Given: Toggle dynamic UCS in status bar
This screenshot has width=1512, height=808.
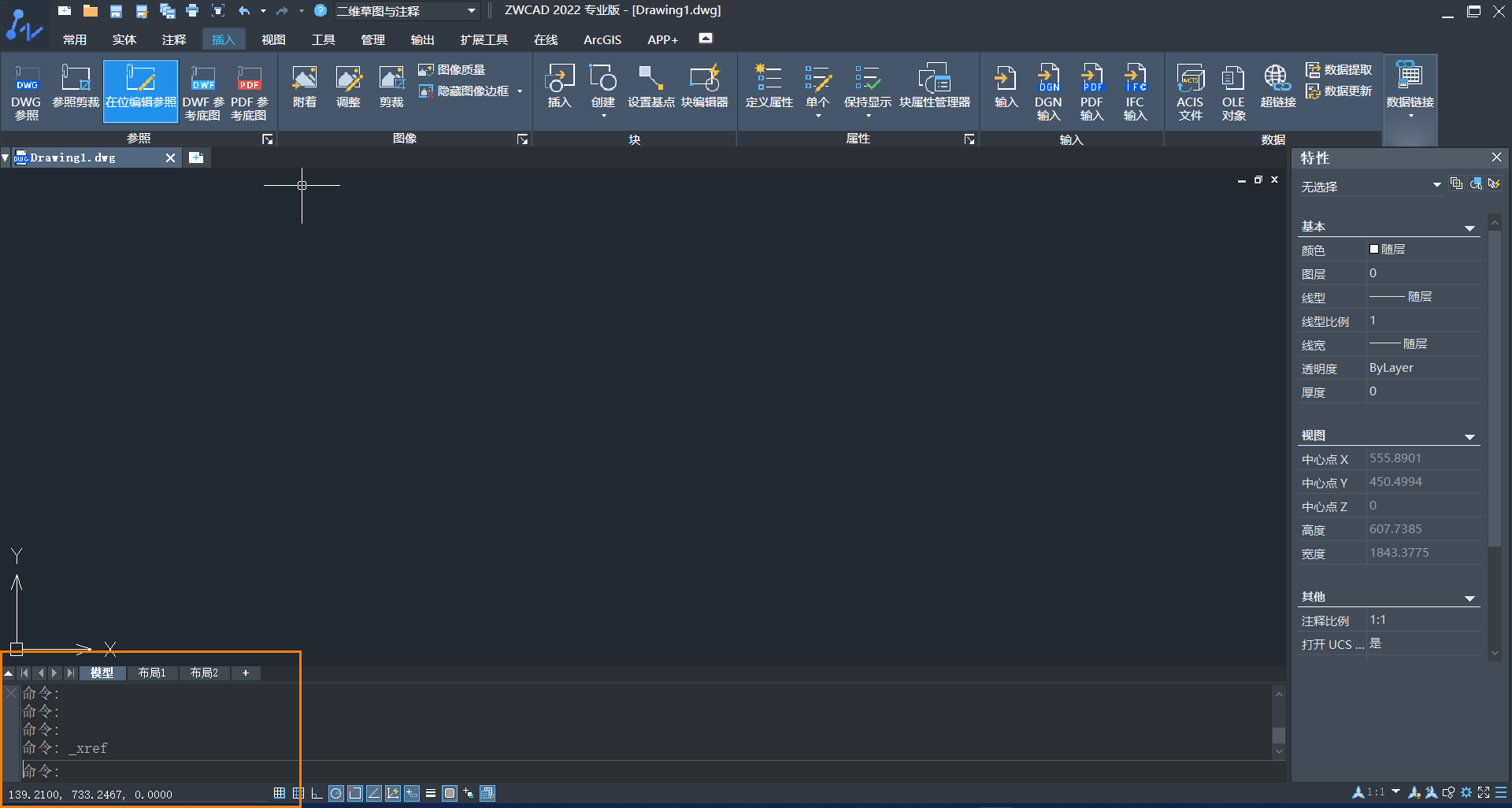Looking at the screenshot, I should point(393,793).
